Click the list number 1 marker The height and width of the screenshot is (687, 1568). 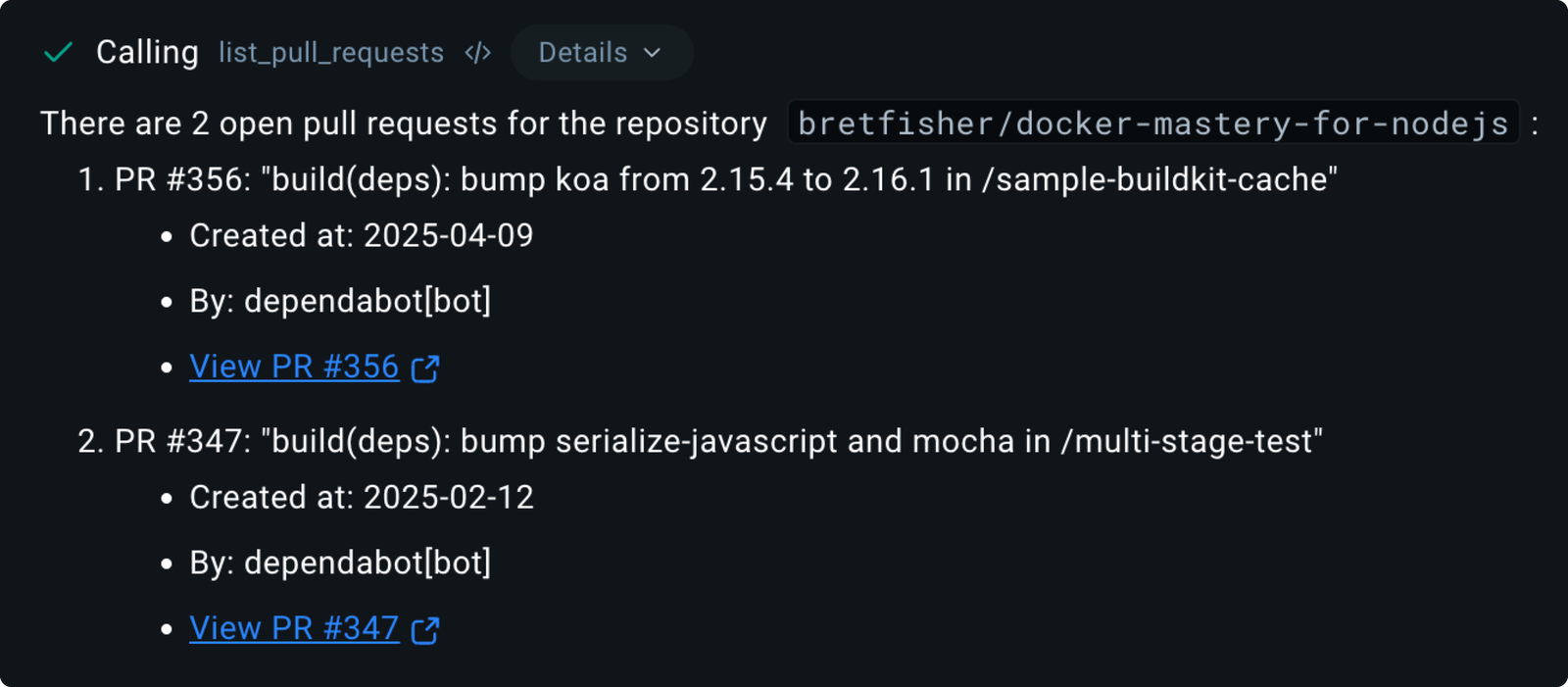click(90, 179)
